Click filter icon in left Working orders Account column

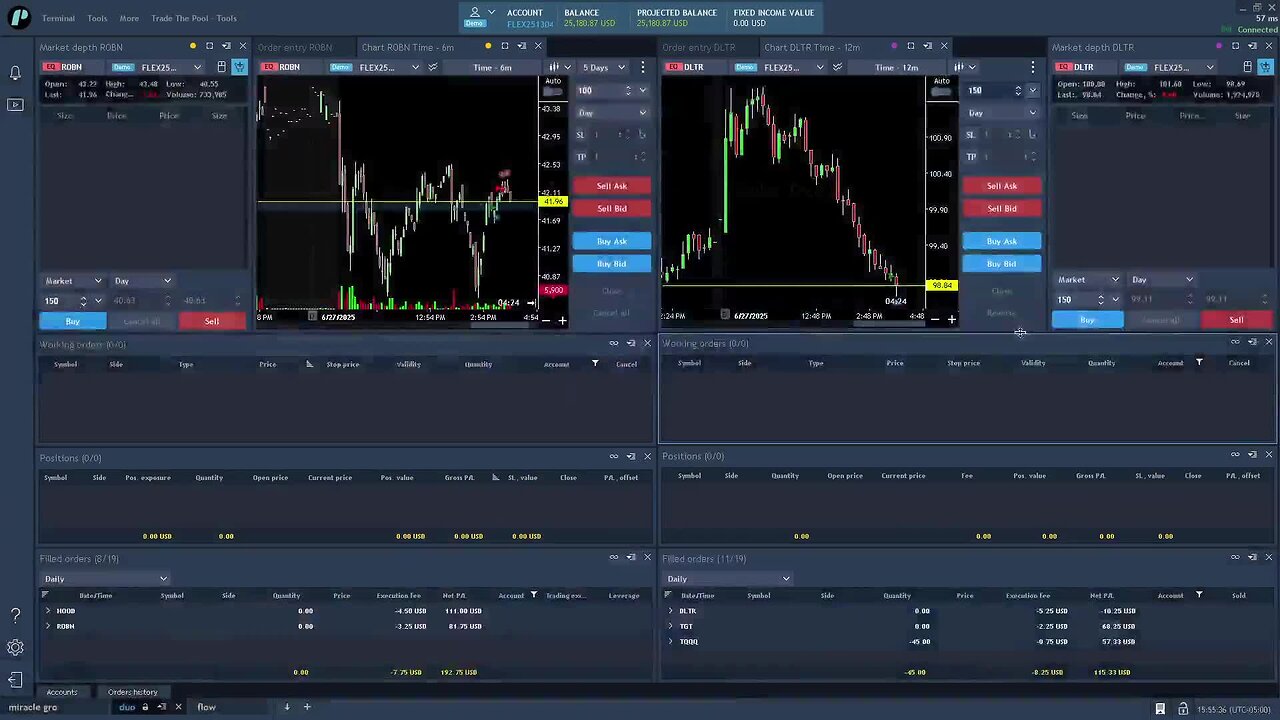click(595, 364)
